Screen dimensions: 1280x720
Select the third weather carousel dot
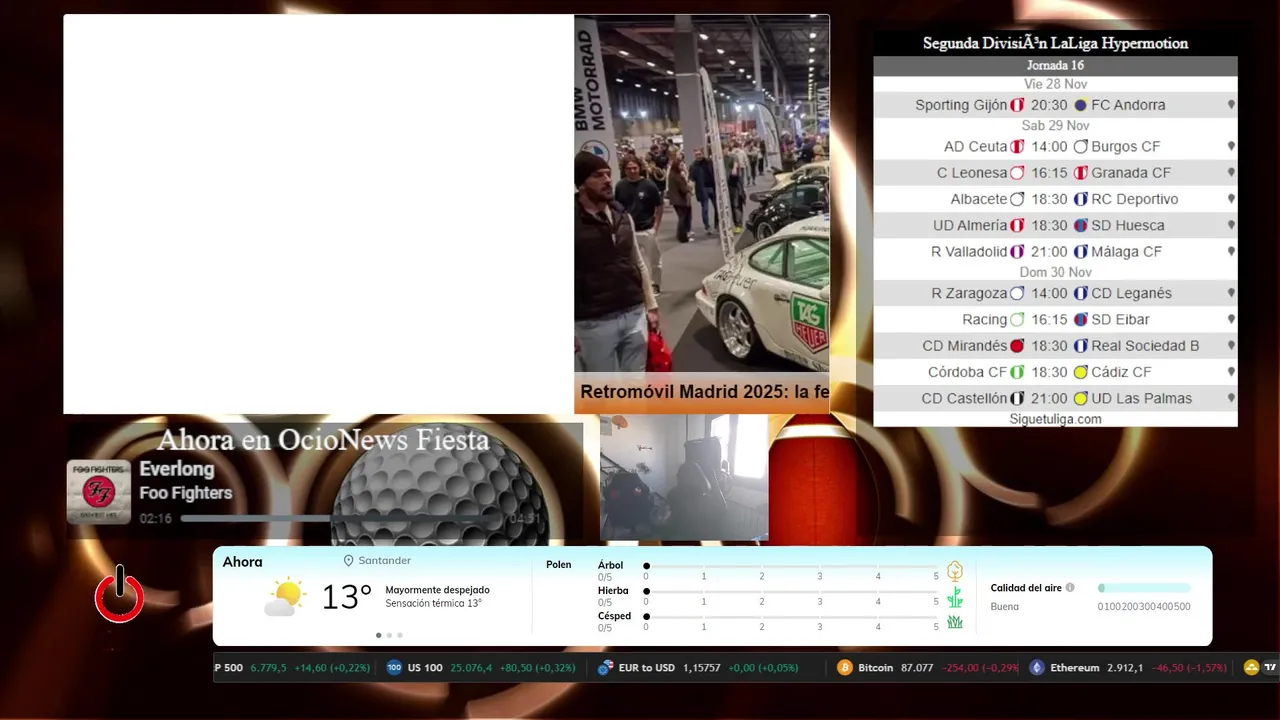click(x=400, y=635)
